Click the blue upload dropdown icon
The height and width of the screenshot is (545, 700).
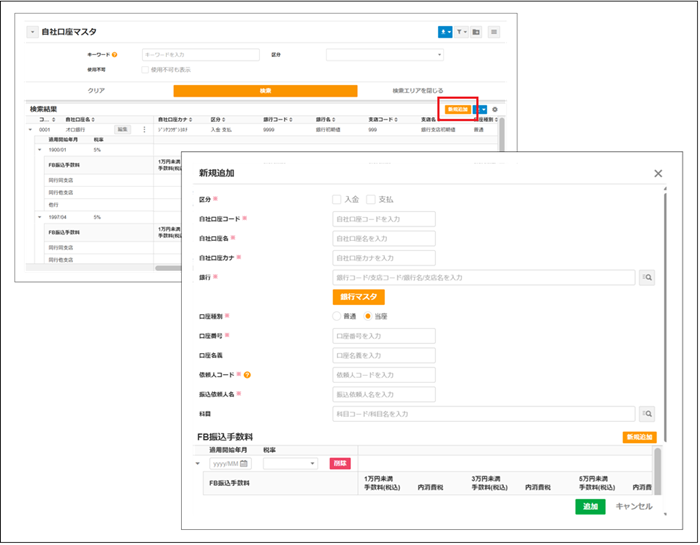tap(445, 32)
